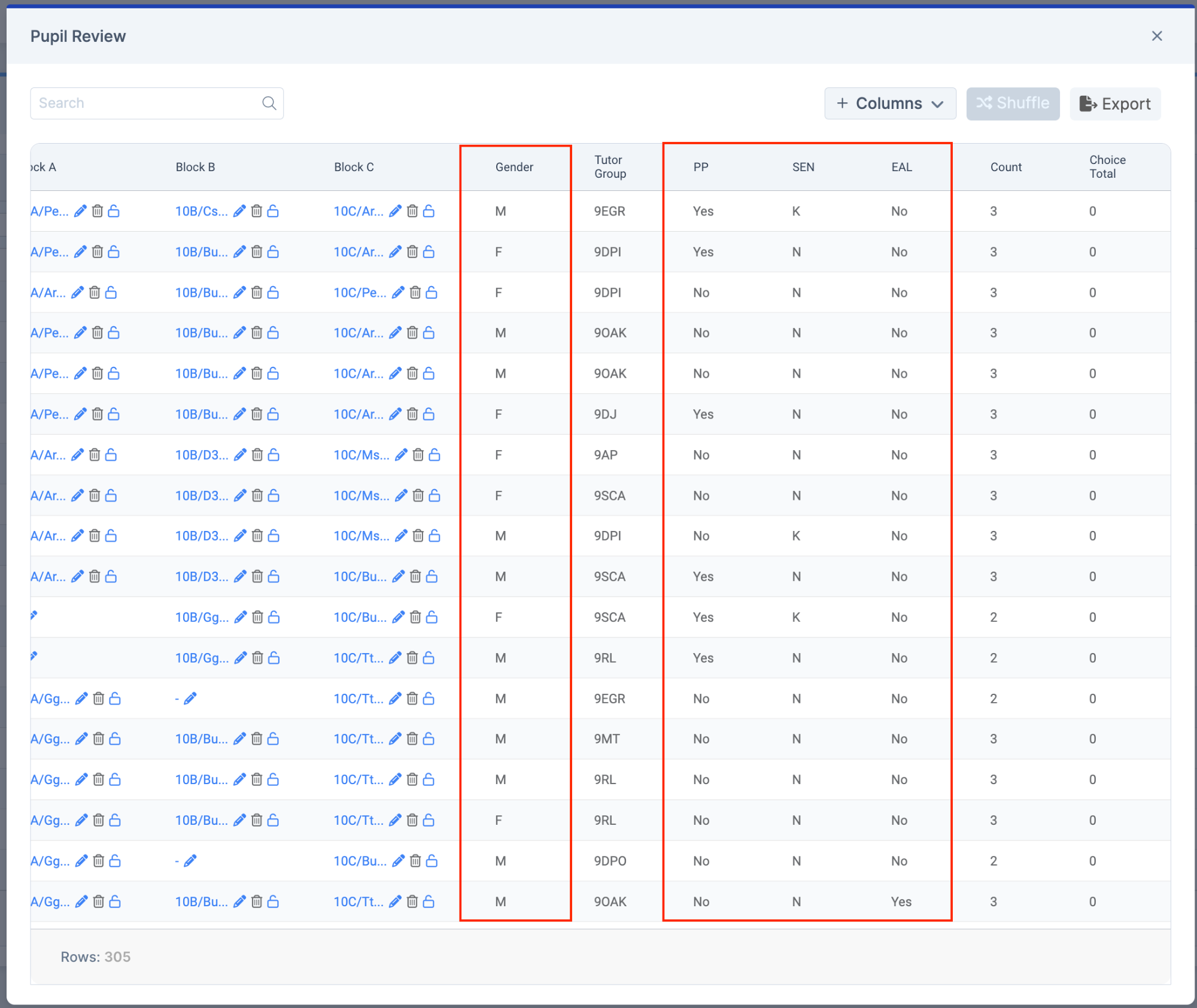Open the 10C/Tt class link

click(x=359, y=657)
